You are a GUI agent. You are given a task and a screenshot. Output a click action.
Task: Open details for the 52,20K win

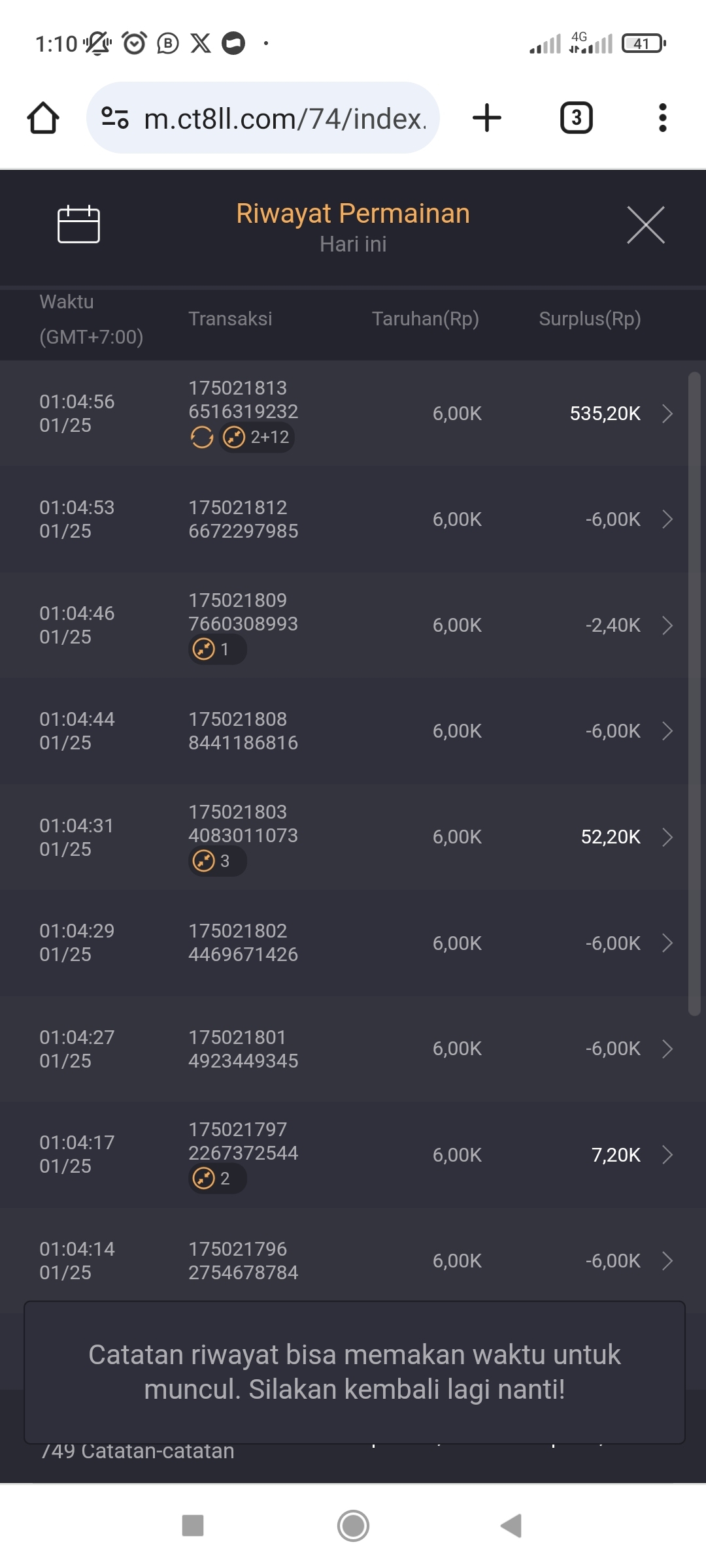pyautogui.click(x=667, y=837)
